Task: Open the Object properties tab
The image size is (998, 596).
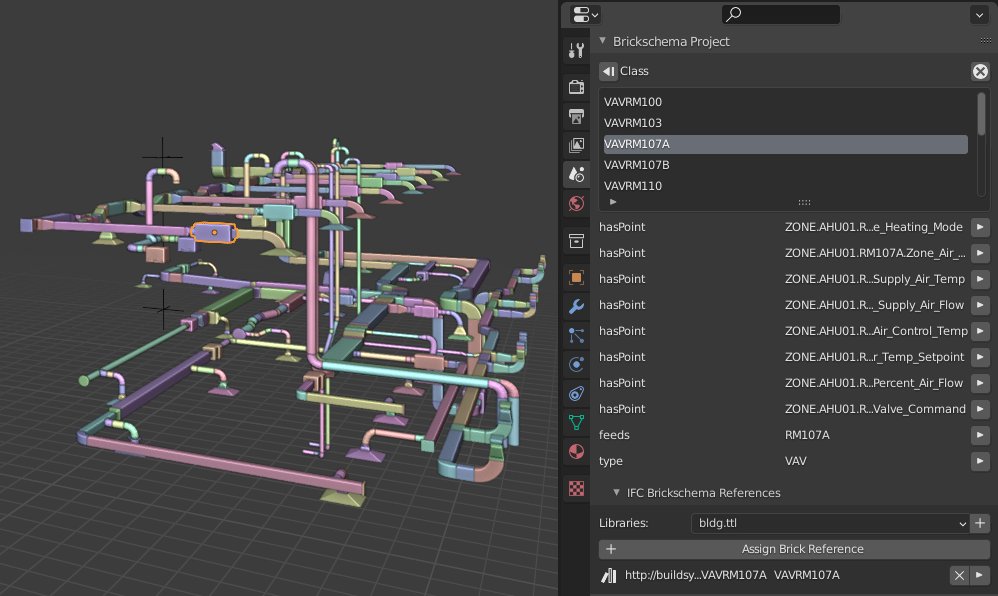Action: point(576,278)
